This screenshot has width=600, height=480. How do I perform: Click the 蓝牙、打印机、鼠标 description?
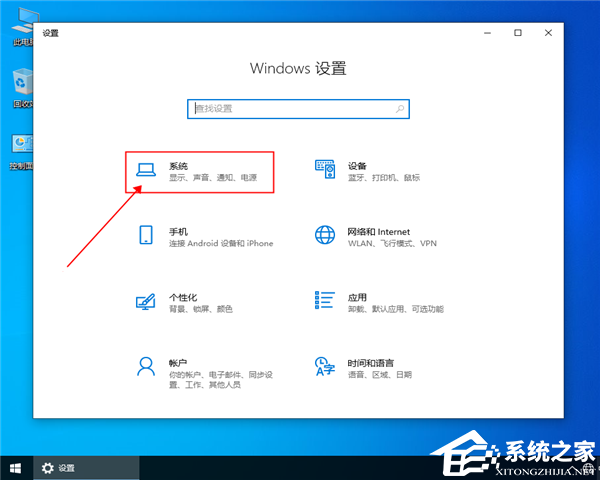pyautogui.click(x=384, y=178)
